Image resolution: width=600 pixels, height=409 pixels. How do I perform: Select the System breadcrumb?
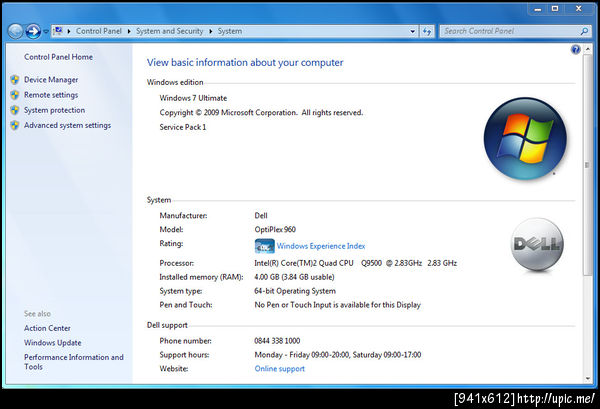(230, 31)
